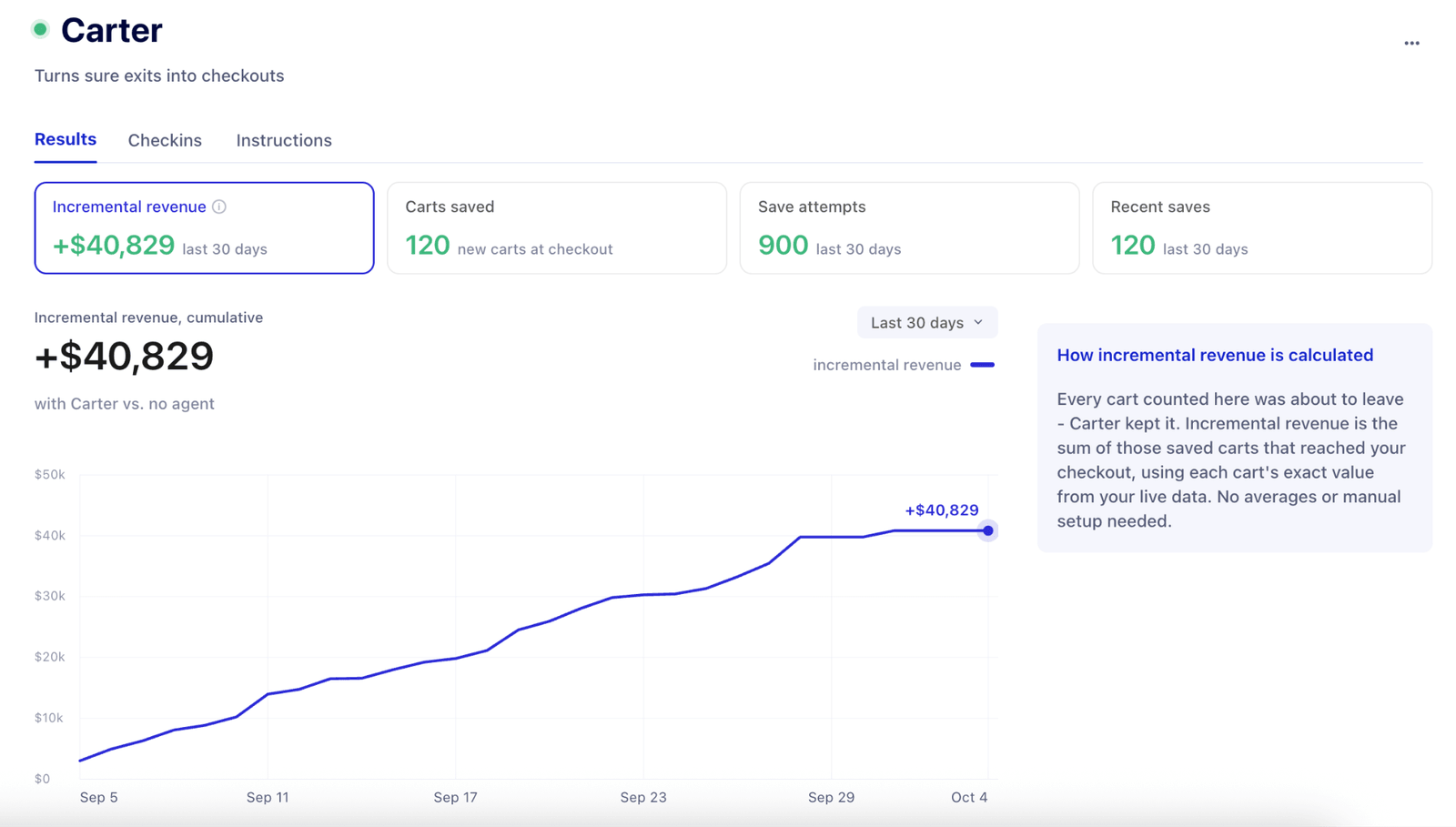
Task: Select the Incremental revenue card
Action: click(204, 227)
